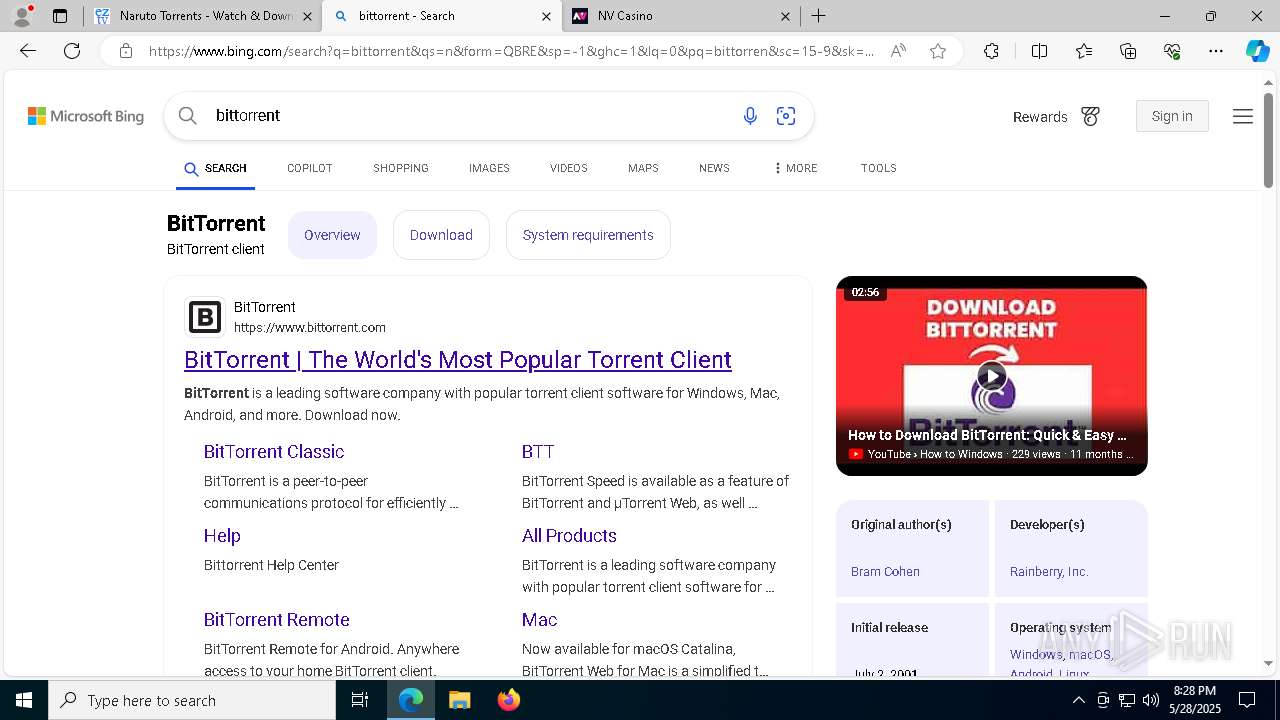Open the BTT sitelink

[x=538, y=452]
